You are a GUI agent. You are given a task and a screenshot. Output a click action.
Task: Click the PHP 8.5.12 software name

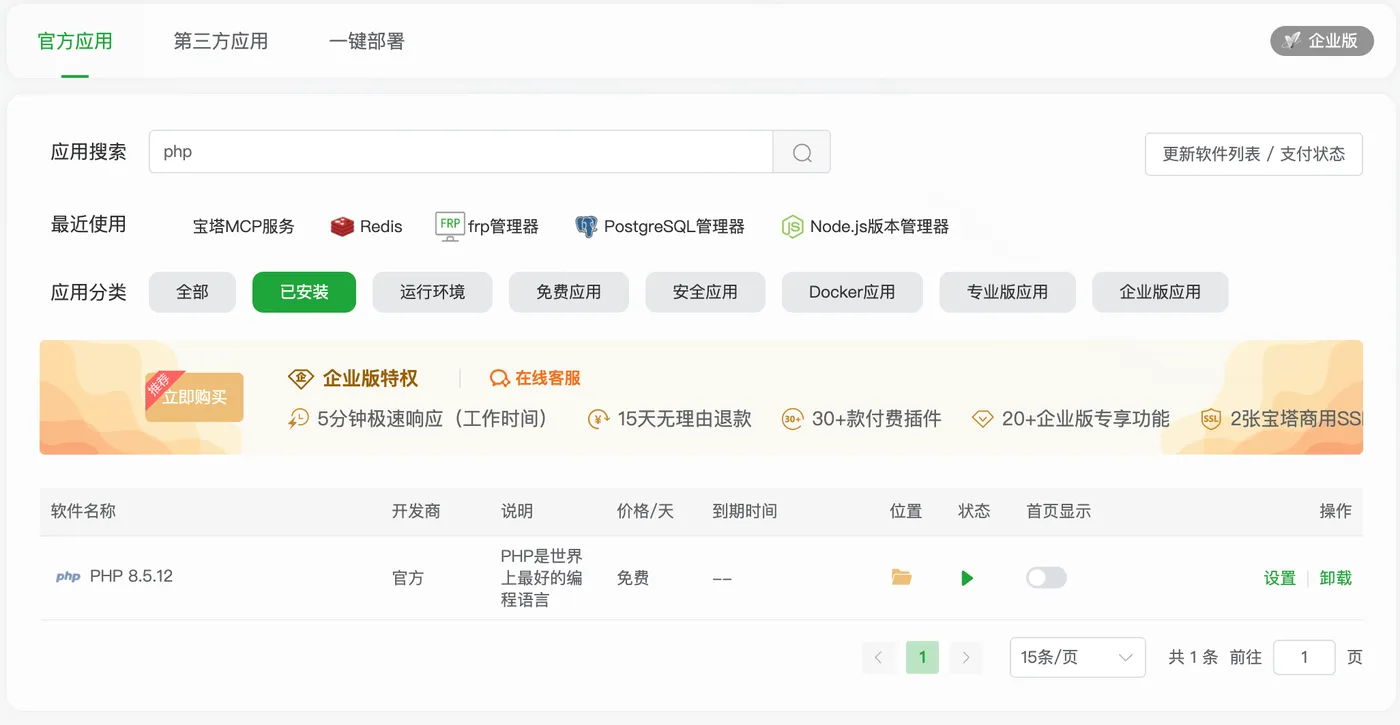pos(131,576)
